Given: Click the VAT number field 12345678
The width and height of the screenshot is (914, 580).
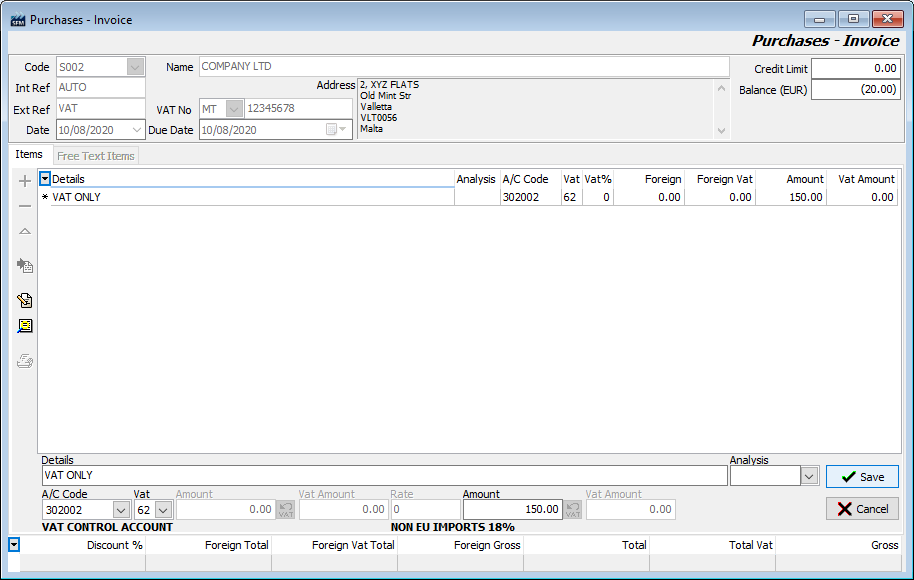Looking at the screenshot, I should [298, 108].
